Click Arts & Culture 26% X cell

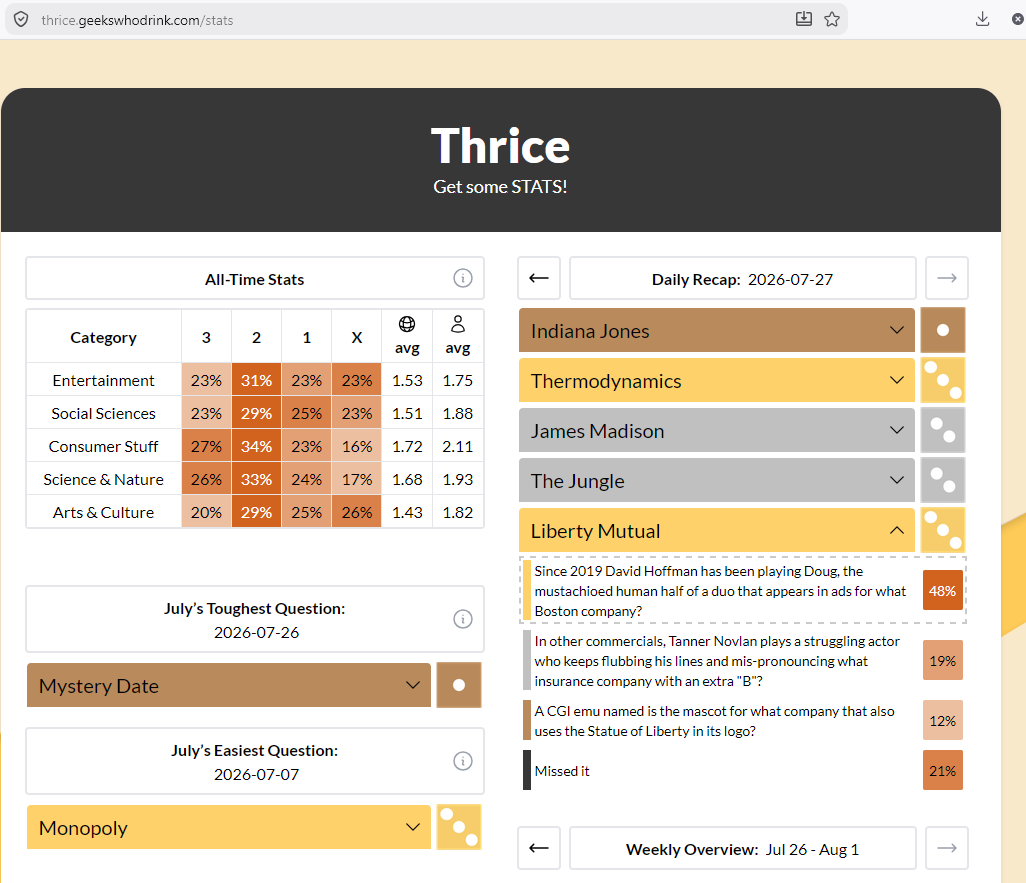(x=357, y=512)
